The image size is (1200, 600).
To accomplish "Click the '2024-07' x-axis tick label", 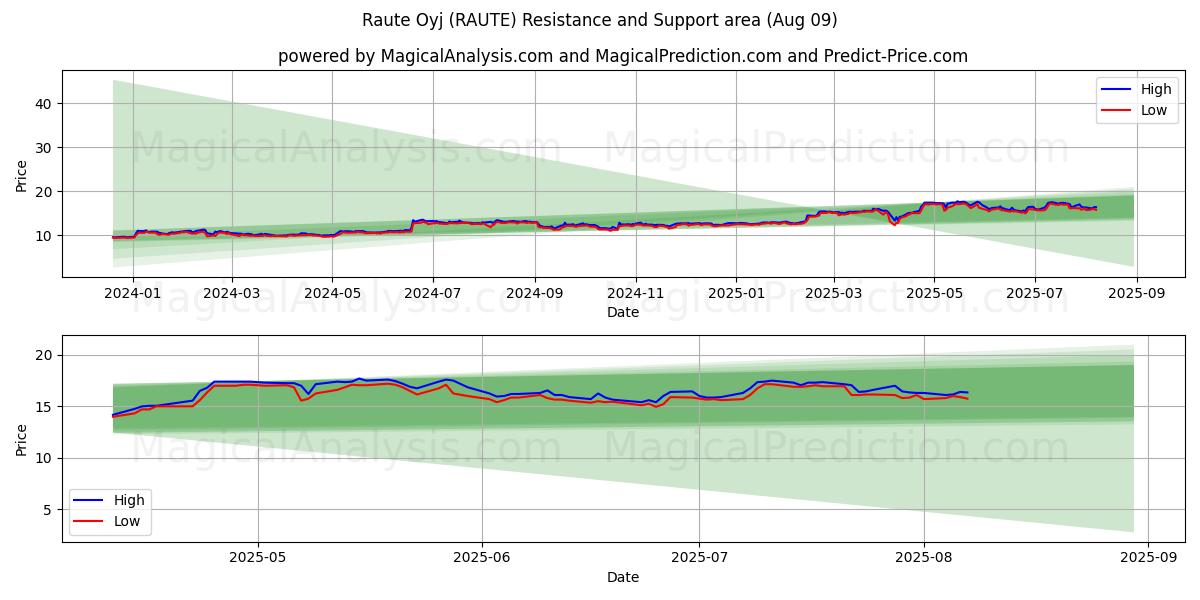I will (x=433, y=294).
